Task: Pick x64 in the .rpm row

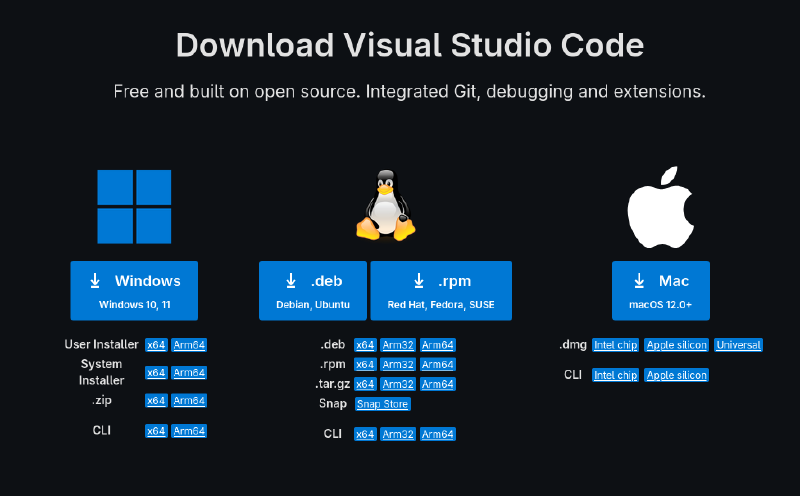Action: [365, 364]
